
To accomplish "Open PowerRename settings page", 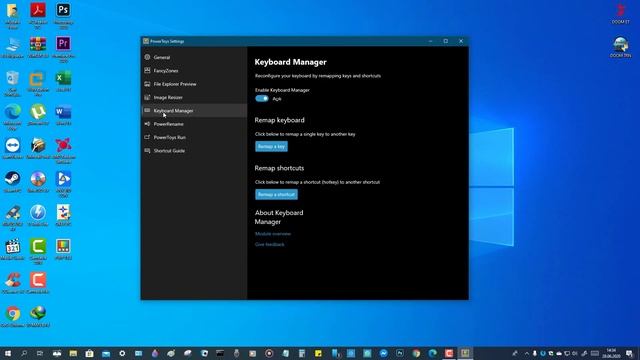I will [x=194, y=124].
